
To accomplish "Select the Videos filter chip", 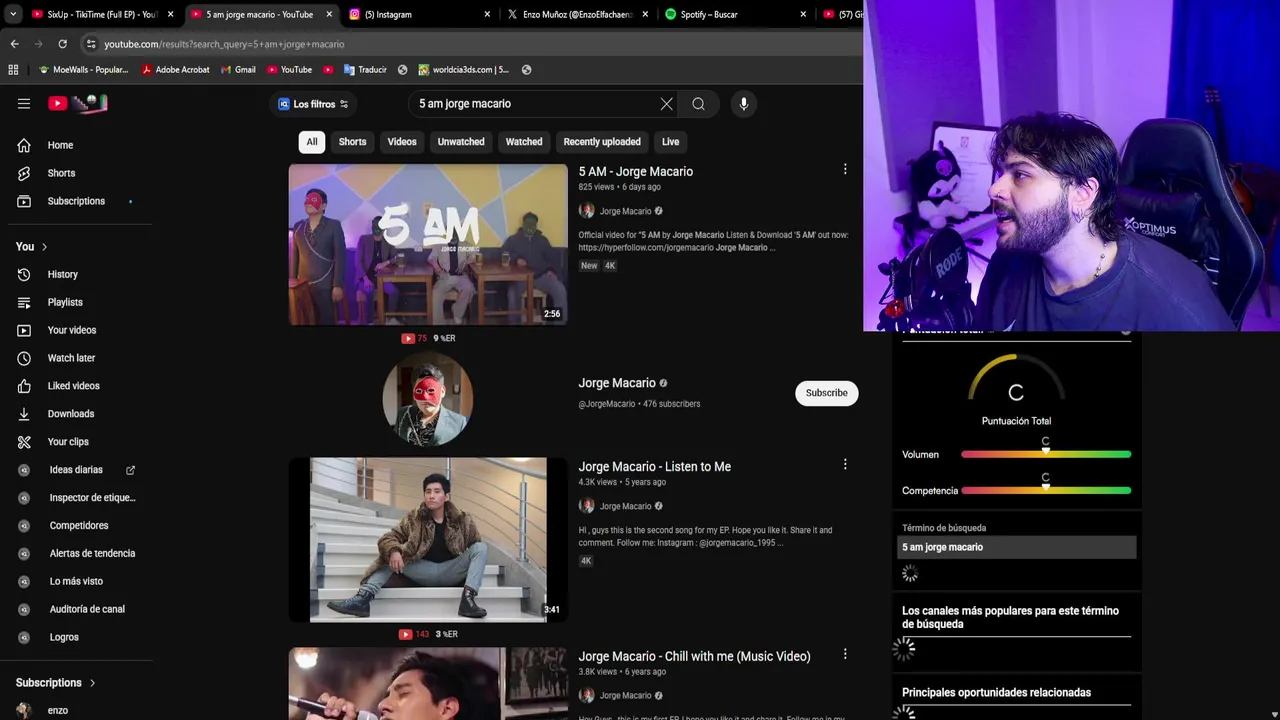I will pyautogui.click(x=402, y=142).
